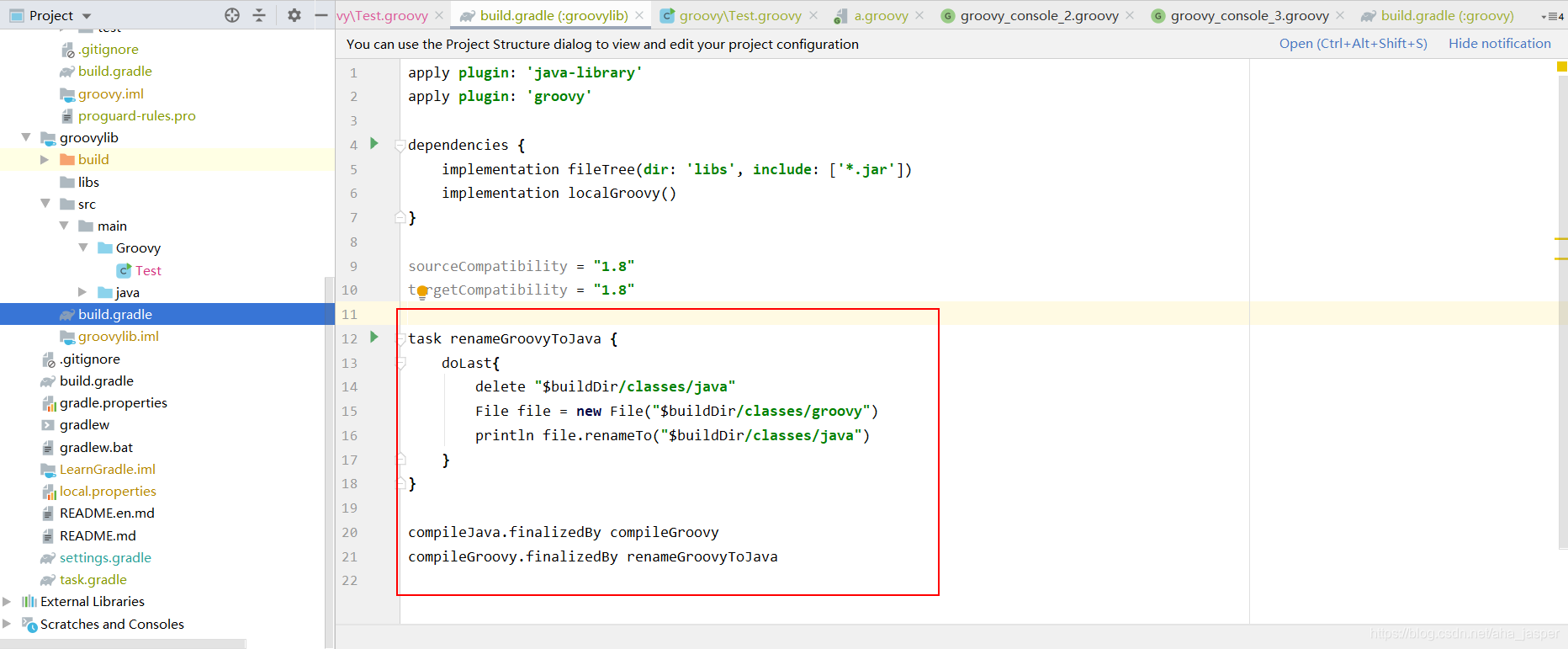1568x649 pixels.
Task: Hide the Project panel with minus icon
Action: click(x=320, y=15)
